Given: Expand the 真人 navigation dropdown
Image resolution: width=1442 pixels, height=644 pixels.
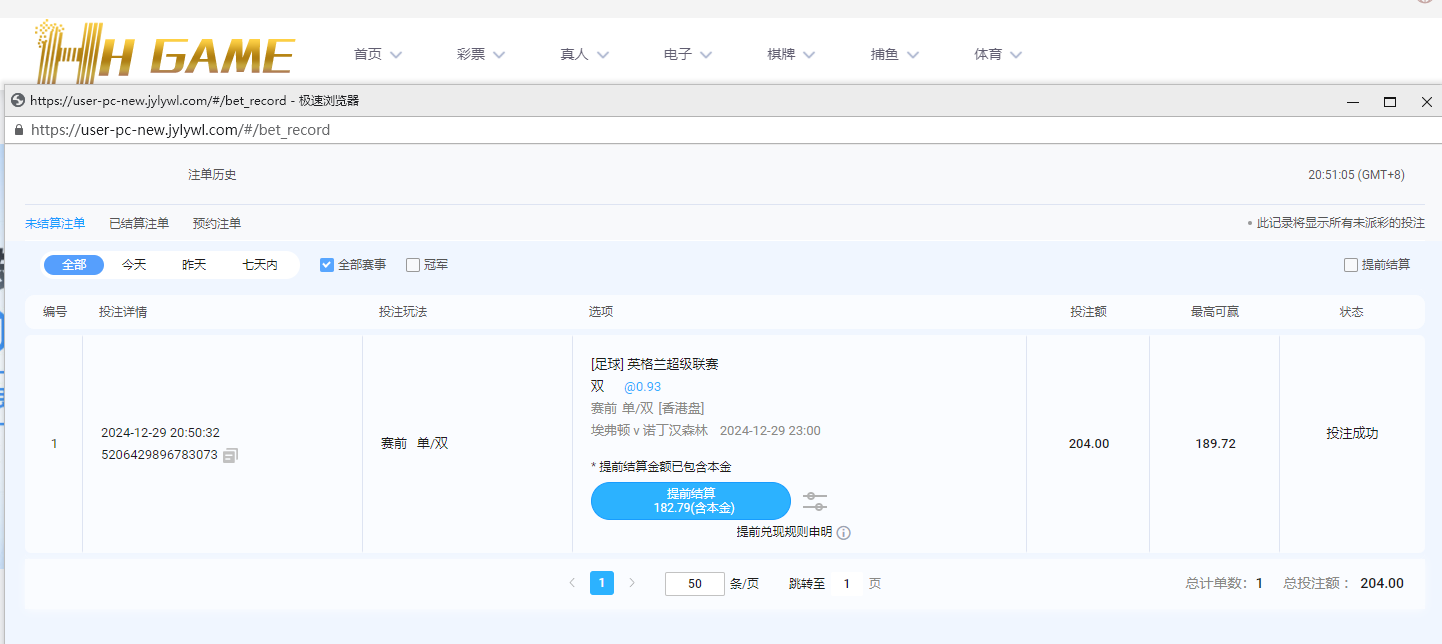Looking at the screenshot, I should (x=584, y=55).
